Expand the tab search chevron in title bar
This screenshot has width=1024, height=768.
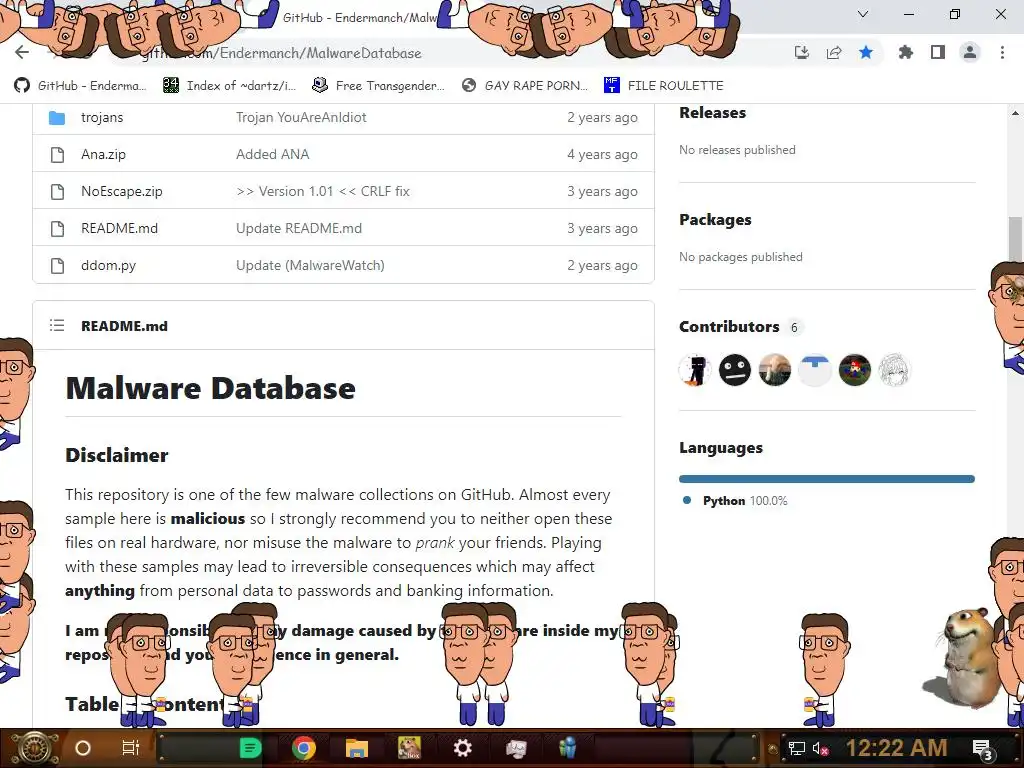click(x=863, y=14)
